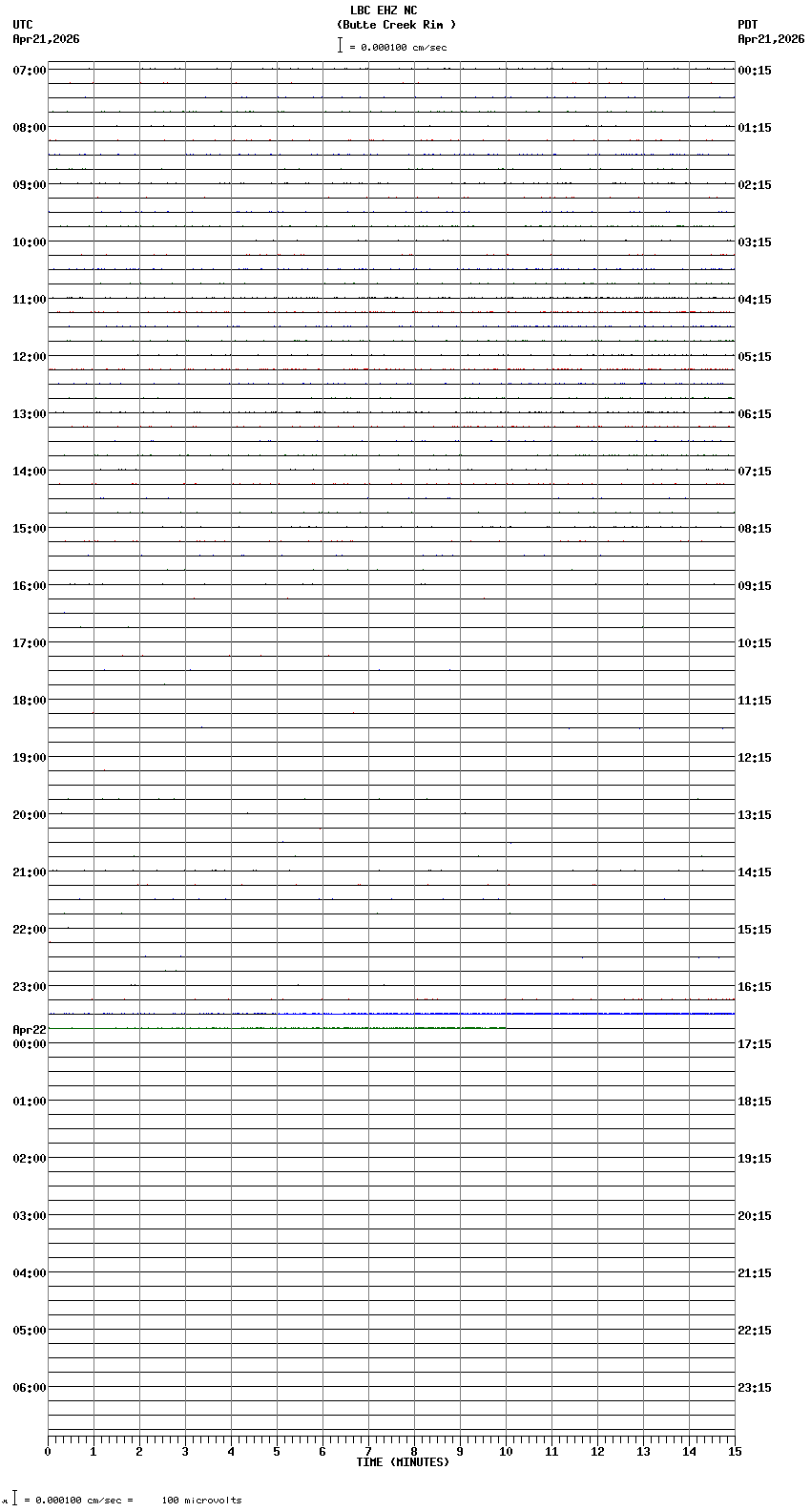This screenshot has width=811, height=1512.
Task: Click the 'PDT' label at top right
Action: pos(748,25)
